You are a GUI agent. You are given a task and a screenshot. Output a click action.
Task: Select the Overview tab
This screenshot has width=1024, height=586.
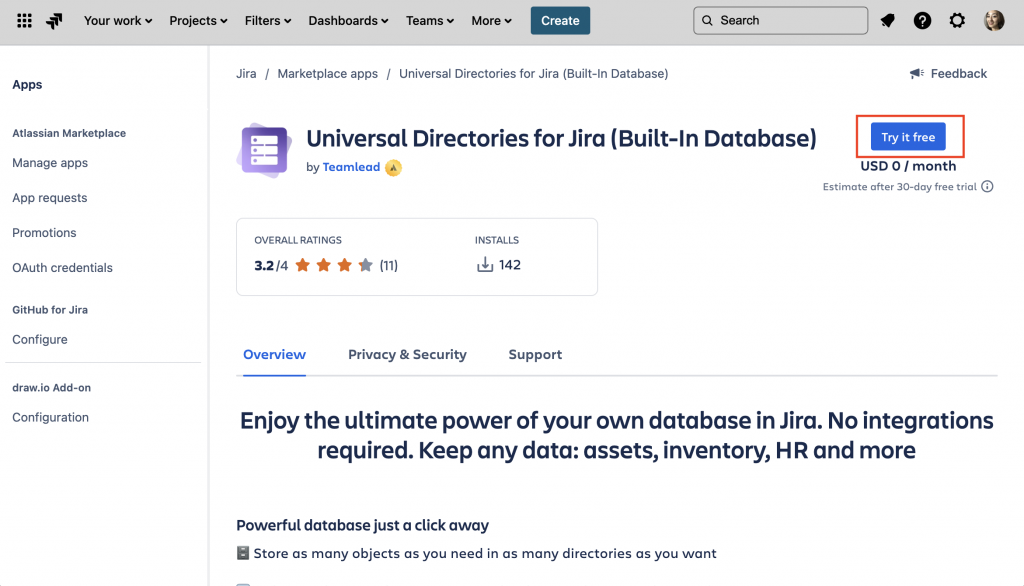274,355
